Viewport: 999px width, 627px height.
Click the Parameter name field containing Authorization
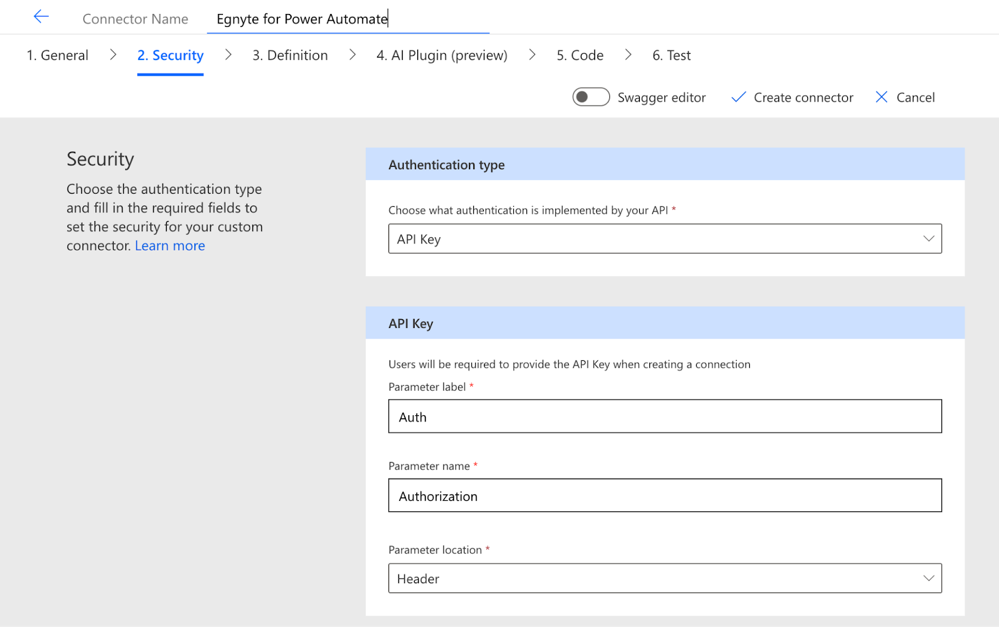point(665,495)
